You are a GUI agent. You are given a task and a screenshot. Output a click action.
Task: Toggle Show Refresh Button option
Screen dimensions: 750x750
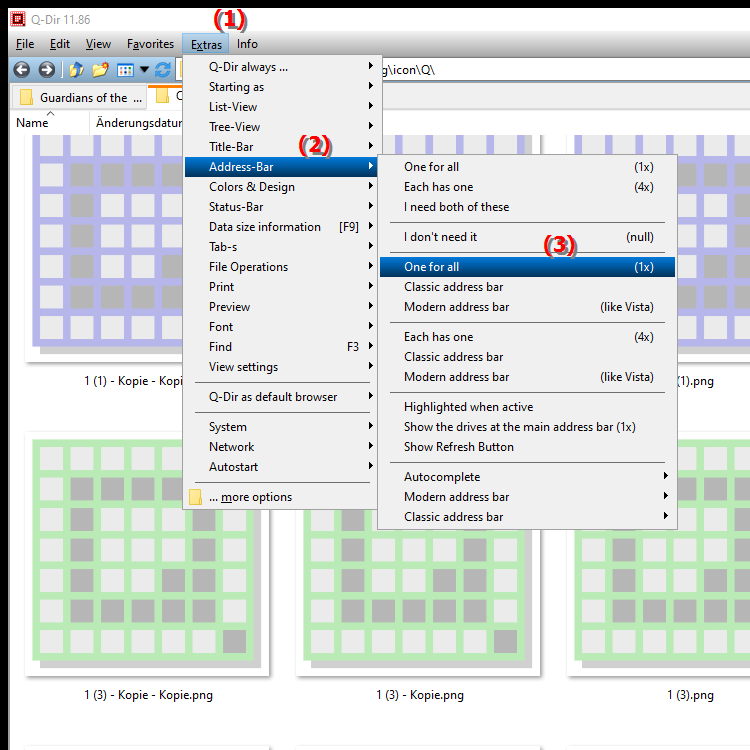tap(528, 447)
